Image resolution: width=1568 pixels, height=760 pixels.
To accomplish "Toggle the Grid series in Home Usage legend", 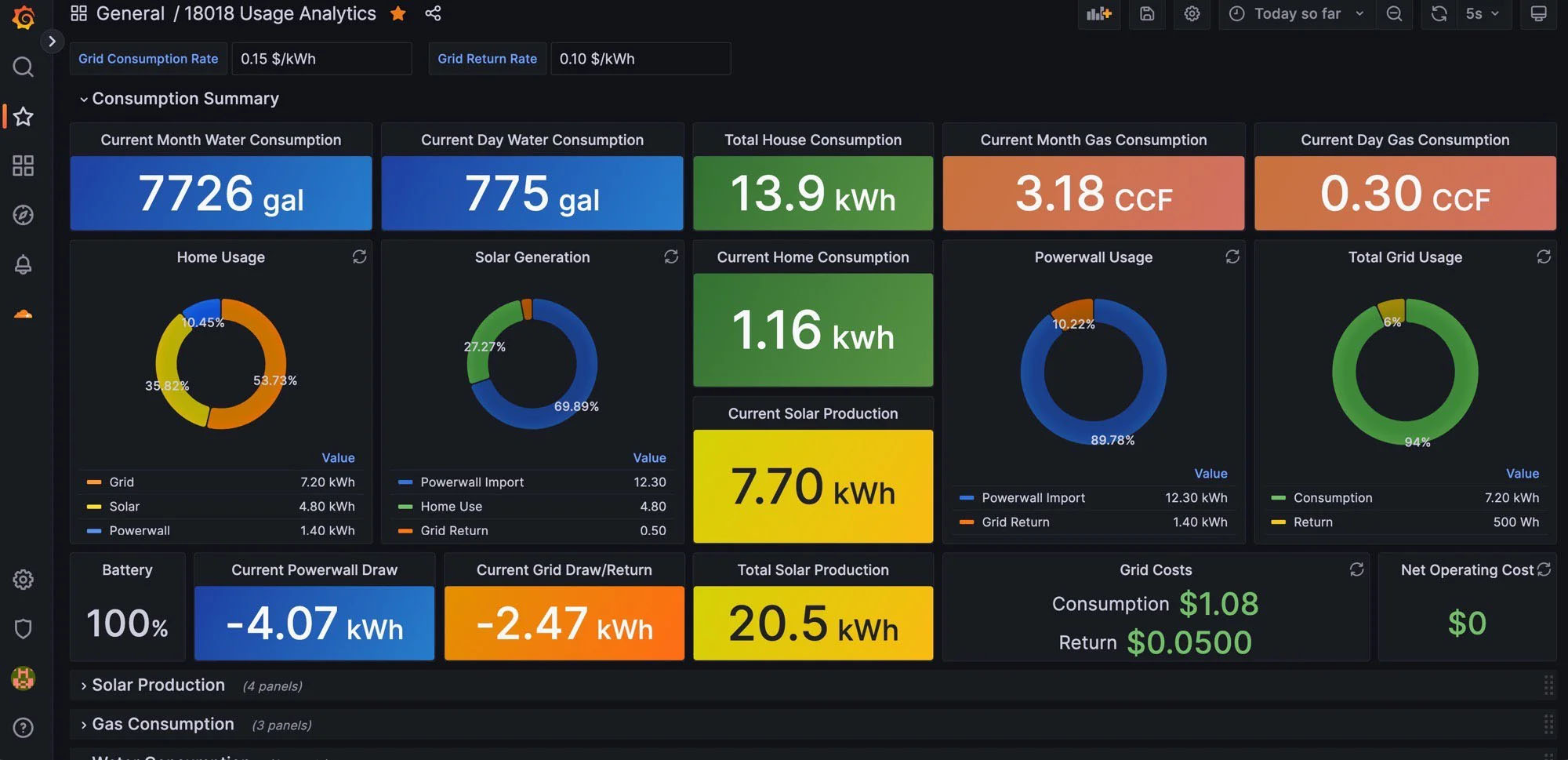I will [x=122, y=482].
